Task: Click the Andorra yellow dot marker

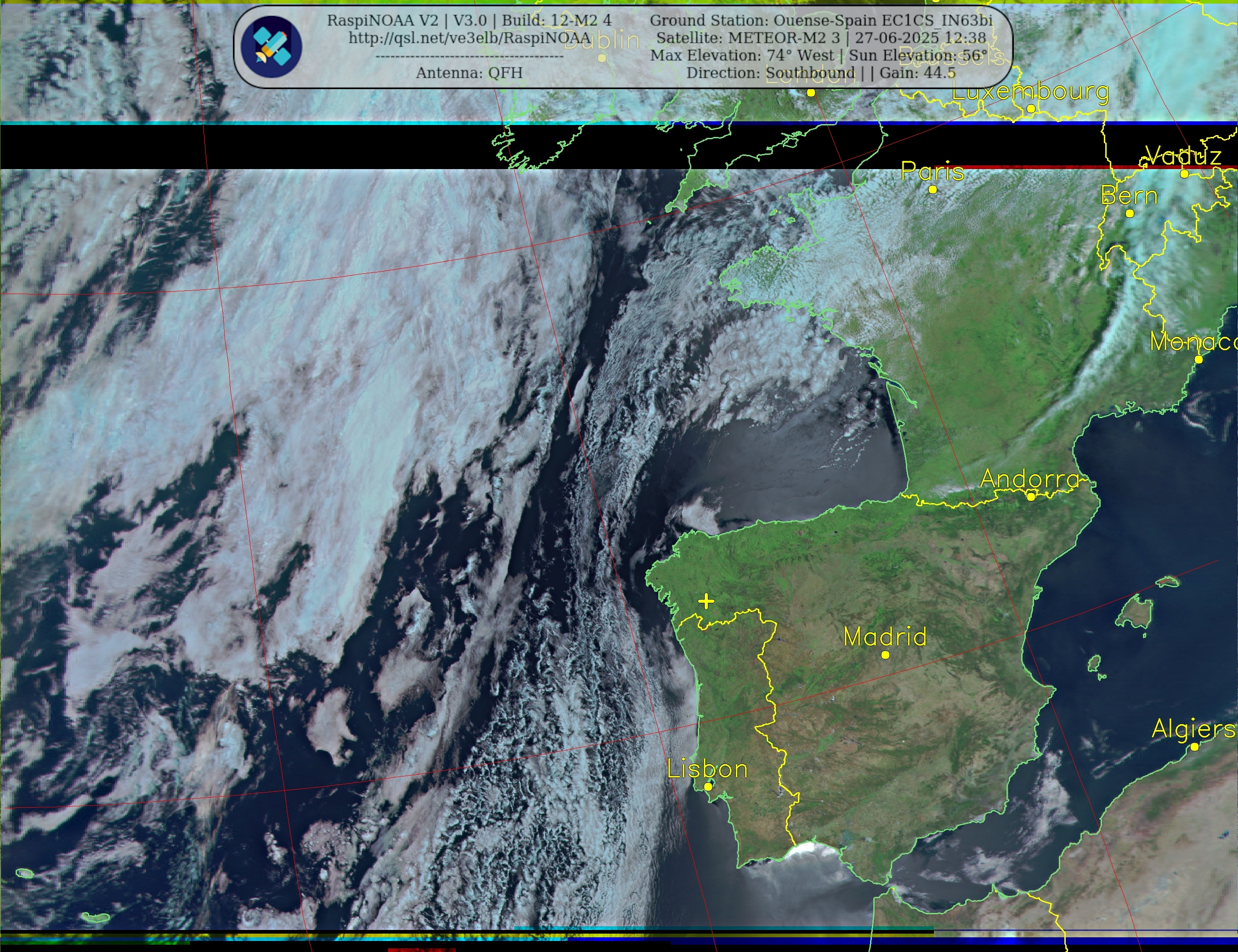Action: (x=1031, y=497)
